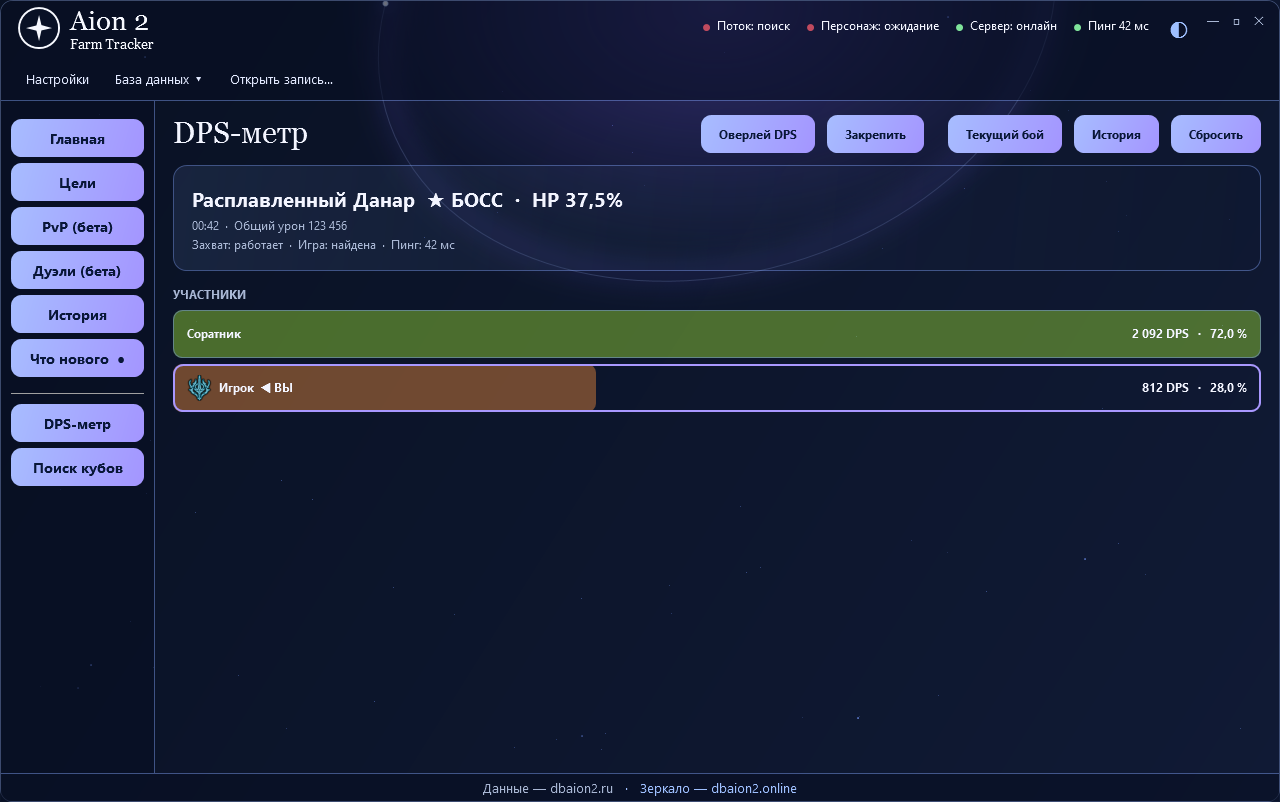Open the Цели section in sidebar

[x=77, y=183]
